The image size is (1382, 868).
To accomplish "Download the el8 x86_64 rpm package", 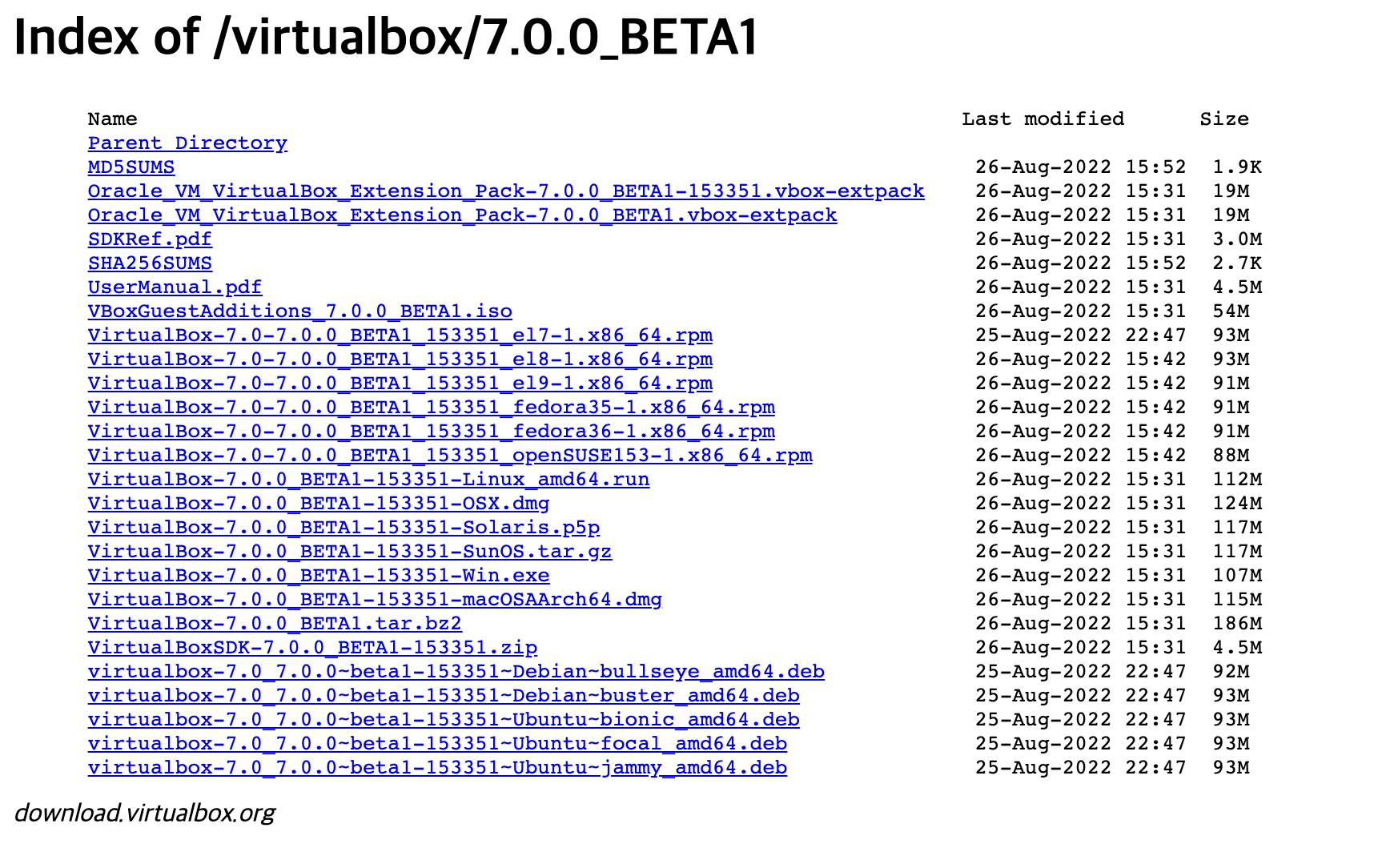I will (400, 360).
